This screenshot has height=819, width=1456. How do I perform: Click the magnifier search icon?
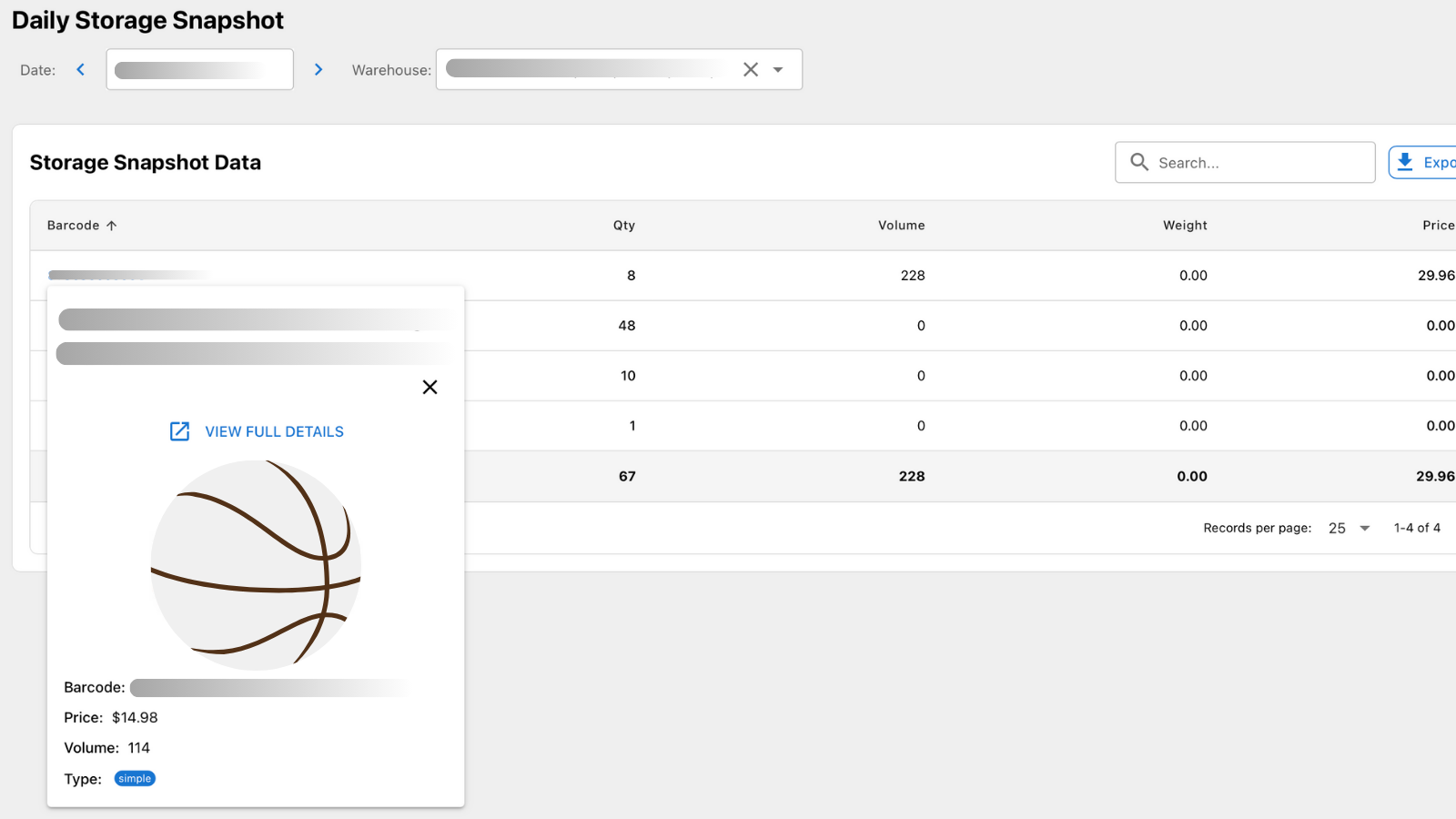[1139, 162]
